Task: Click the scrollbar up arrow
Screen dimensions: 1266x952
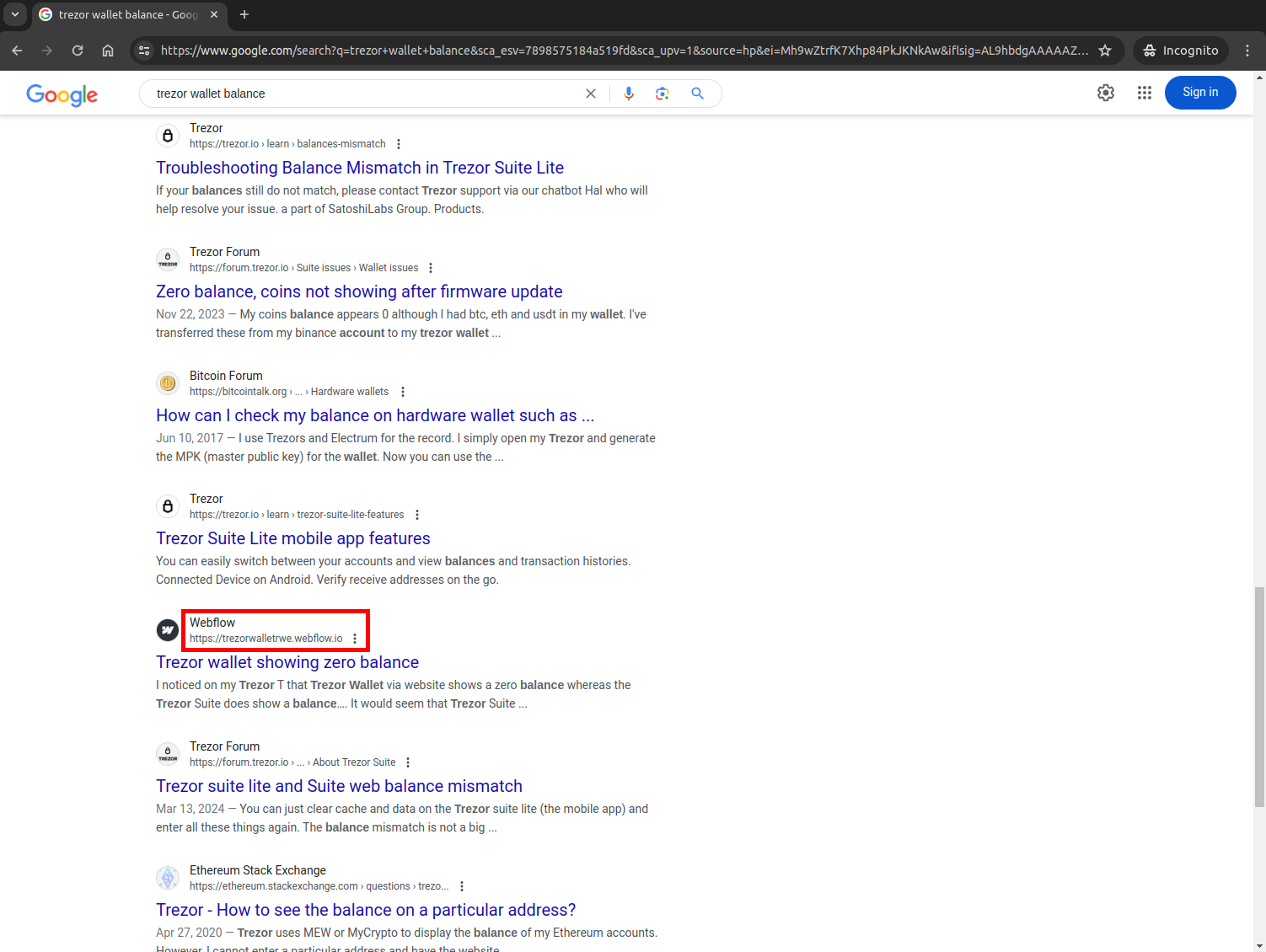Action: [x=1259, y=78]
